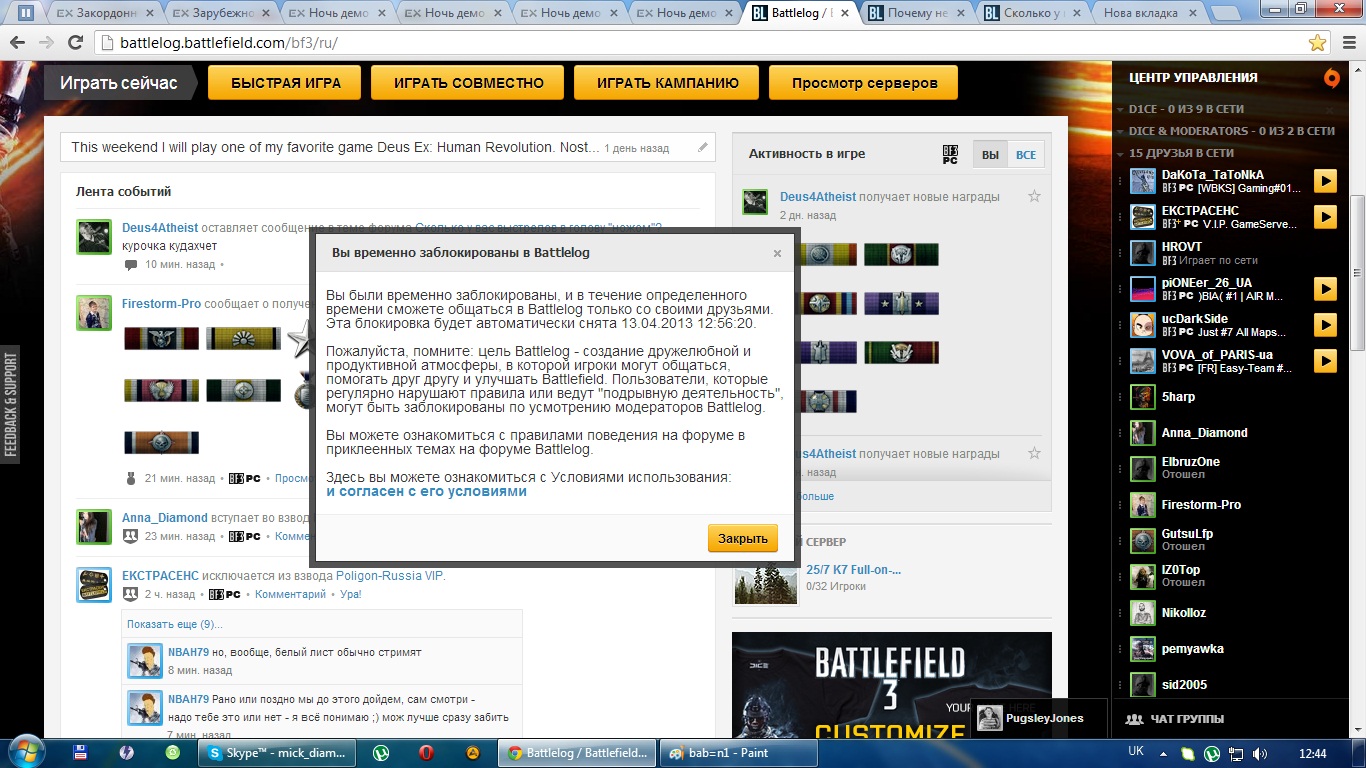
Task: Click the status update text field
Action: 388,147
